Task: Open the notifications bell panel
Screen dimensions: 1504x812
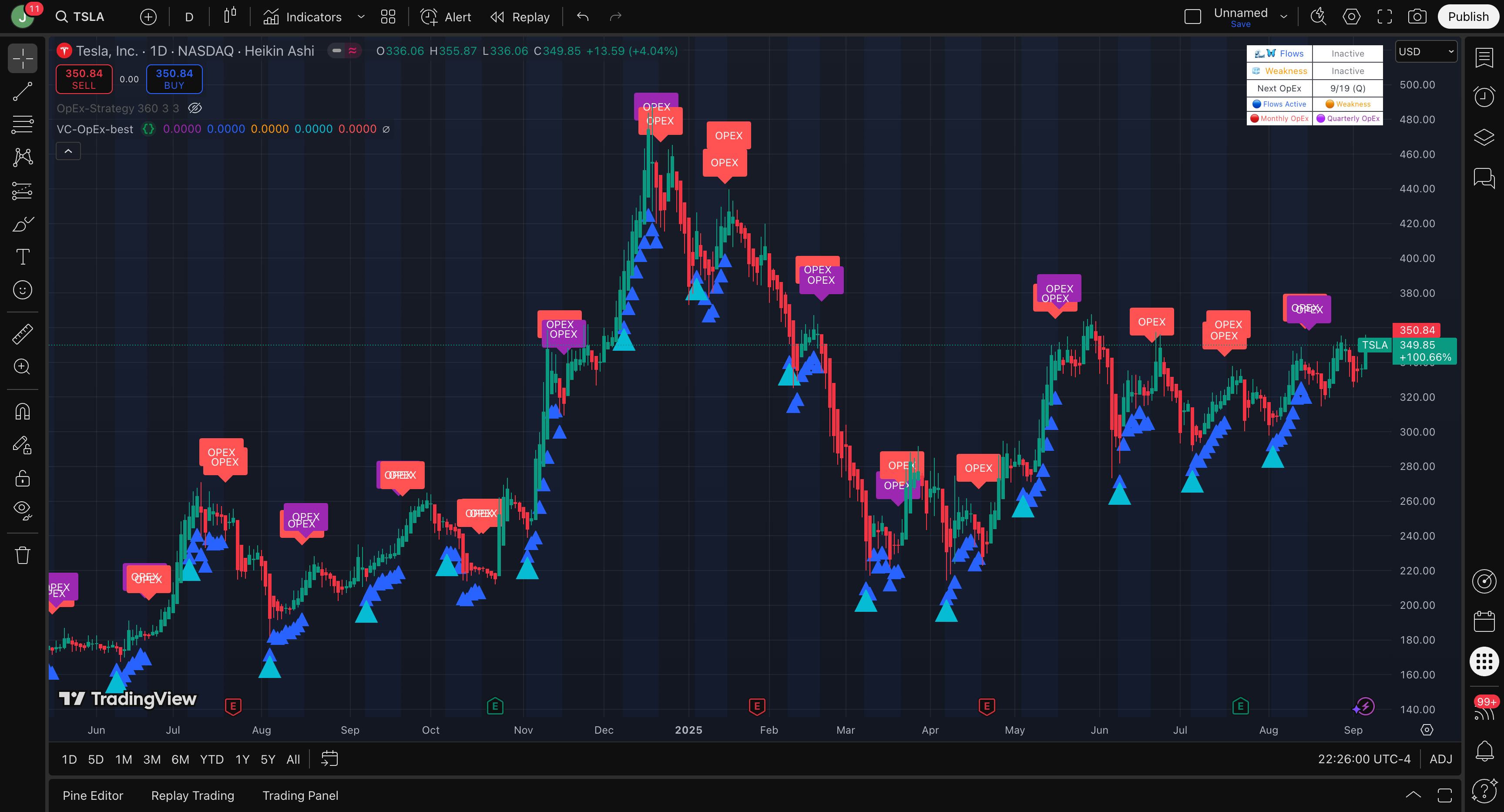Action: (1484, 750)
